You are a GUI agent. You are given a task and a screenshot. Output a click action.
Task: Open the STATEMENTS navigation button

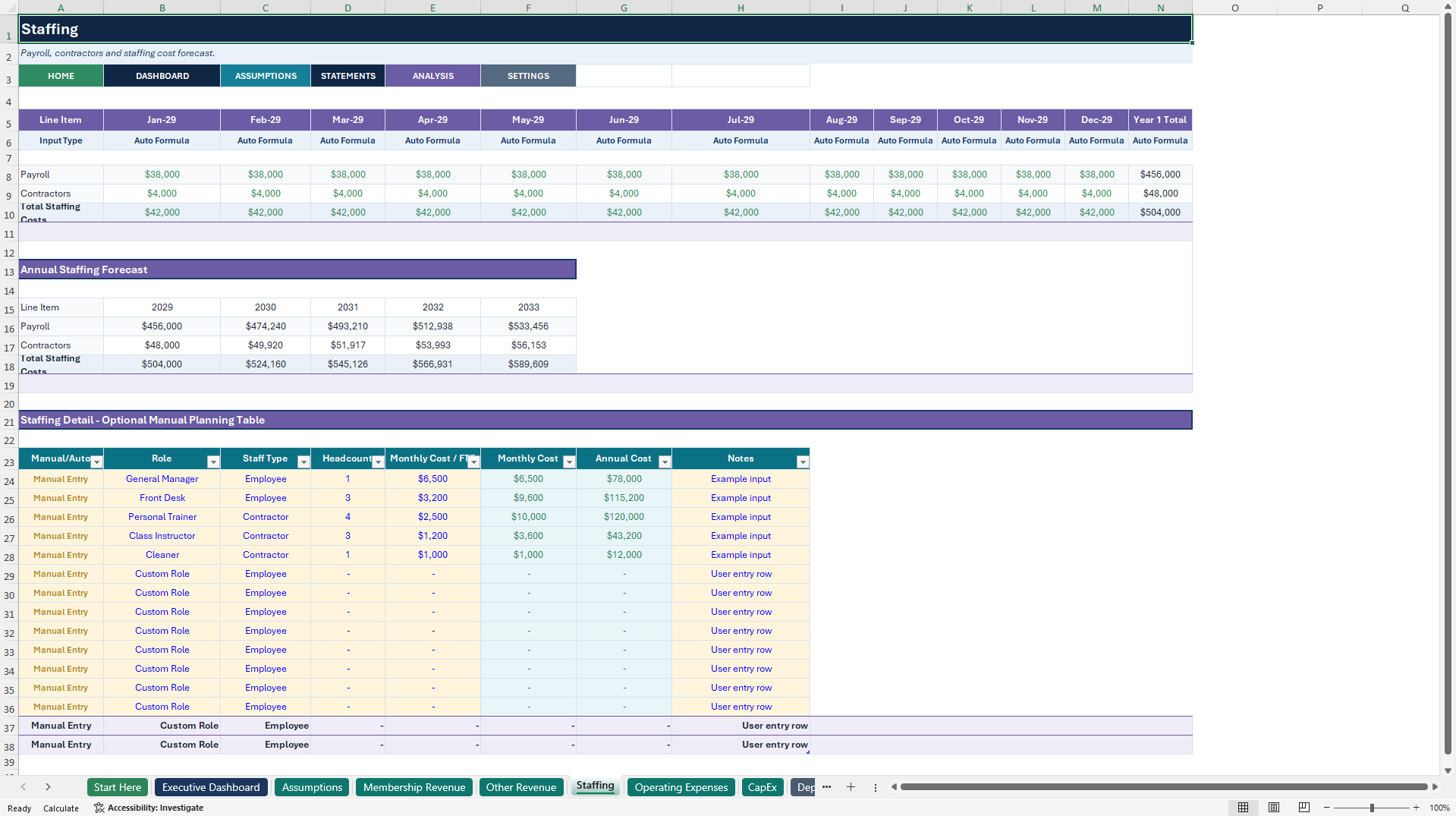(x=348, y=76)
